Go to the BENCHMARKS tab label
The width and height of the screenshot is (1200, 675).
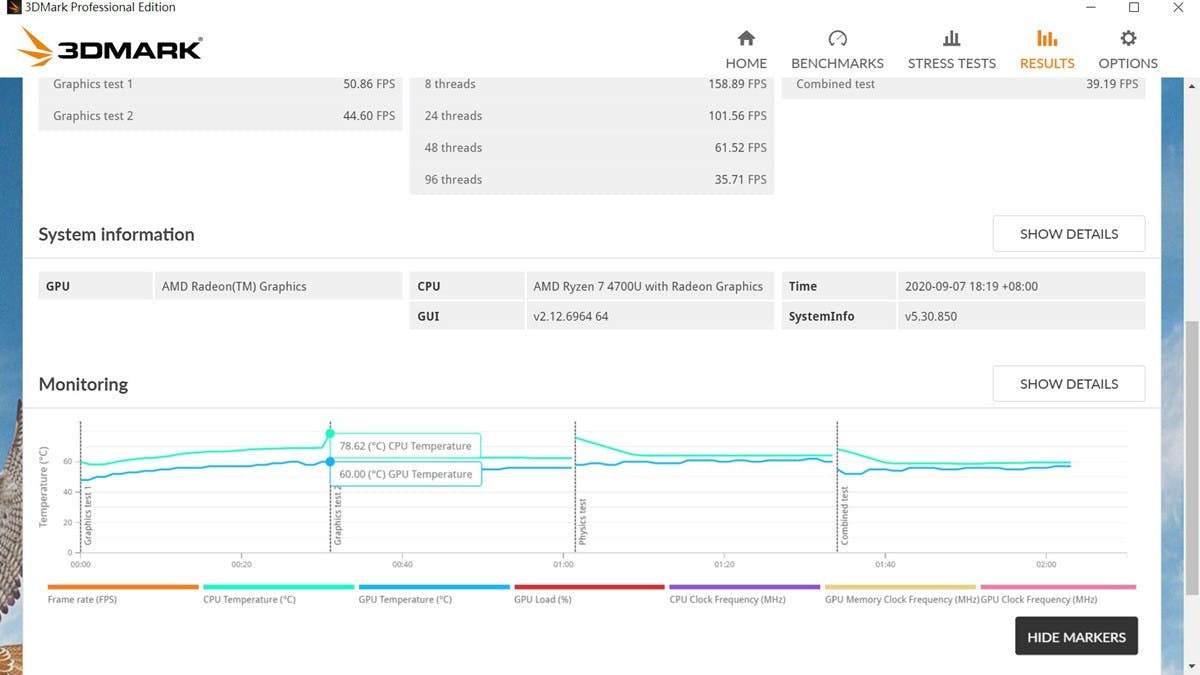tap(837, 63)
